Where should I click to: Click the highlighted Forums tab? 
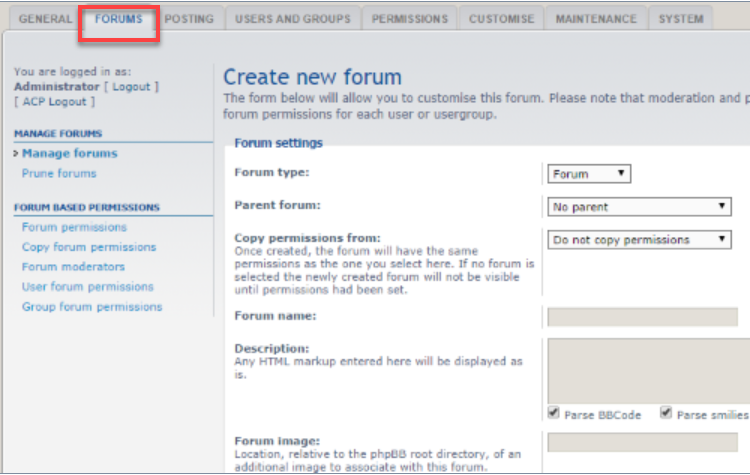[118, 19]
